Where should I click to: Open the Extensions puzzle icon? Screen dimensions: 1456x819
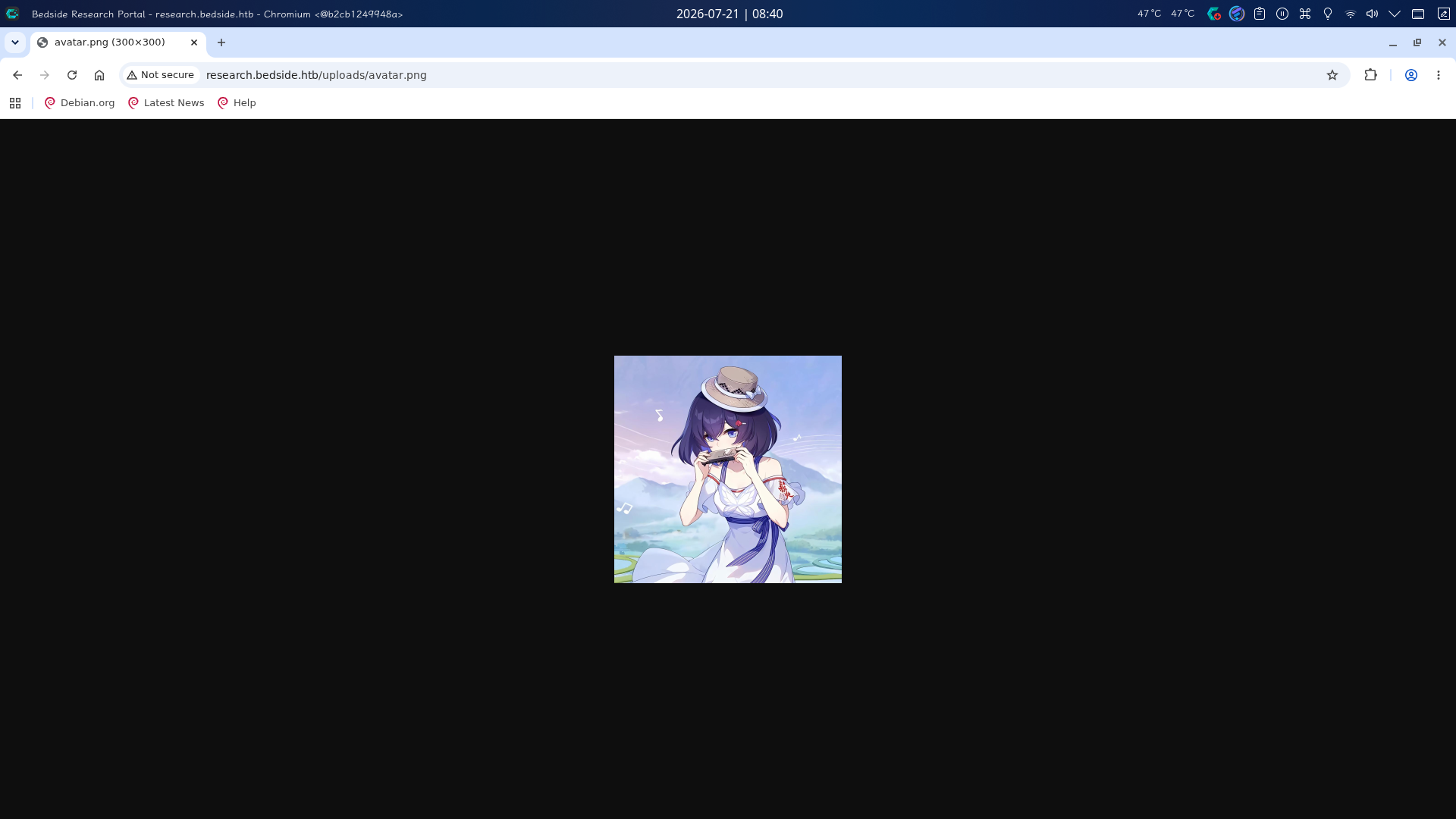(x=1370, y=75)
